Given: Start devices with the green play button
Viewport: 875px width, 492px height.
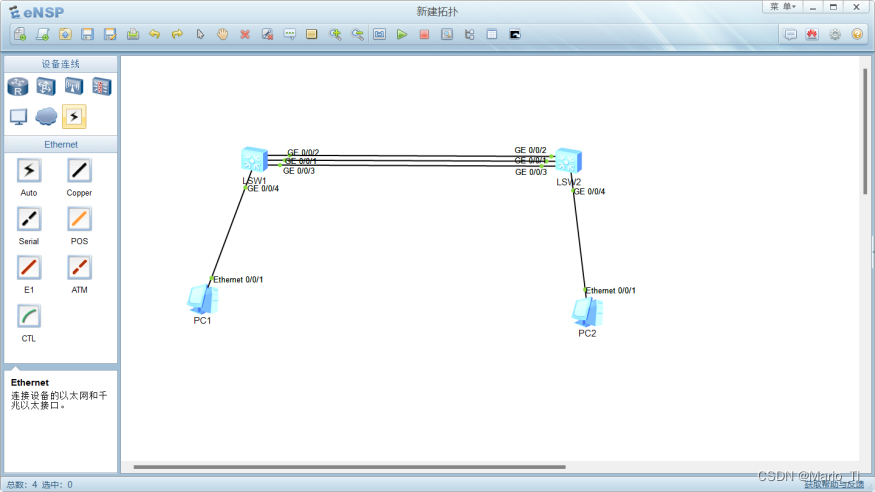Looking at the screenshot, I should [402, 35].
